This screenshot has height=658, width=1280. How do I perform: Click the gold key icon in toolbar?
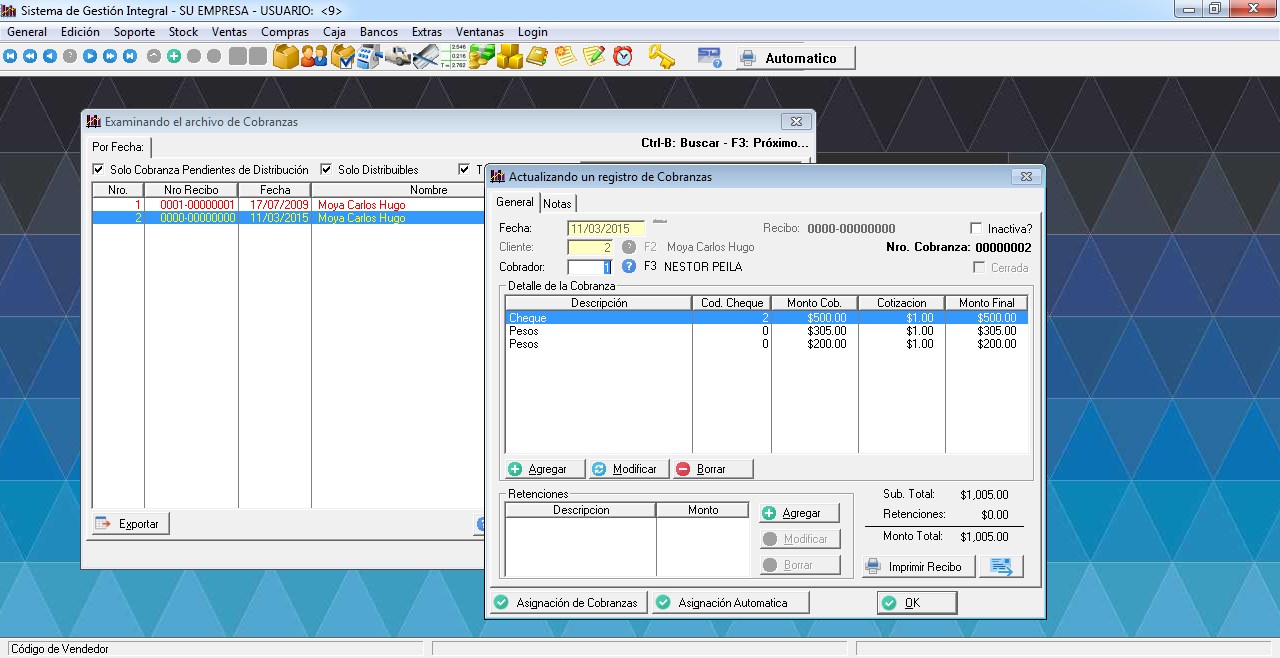pos(661,57)
